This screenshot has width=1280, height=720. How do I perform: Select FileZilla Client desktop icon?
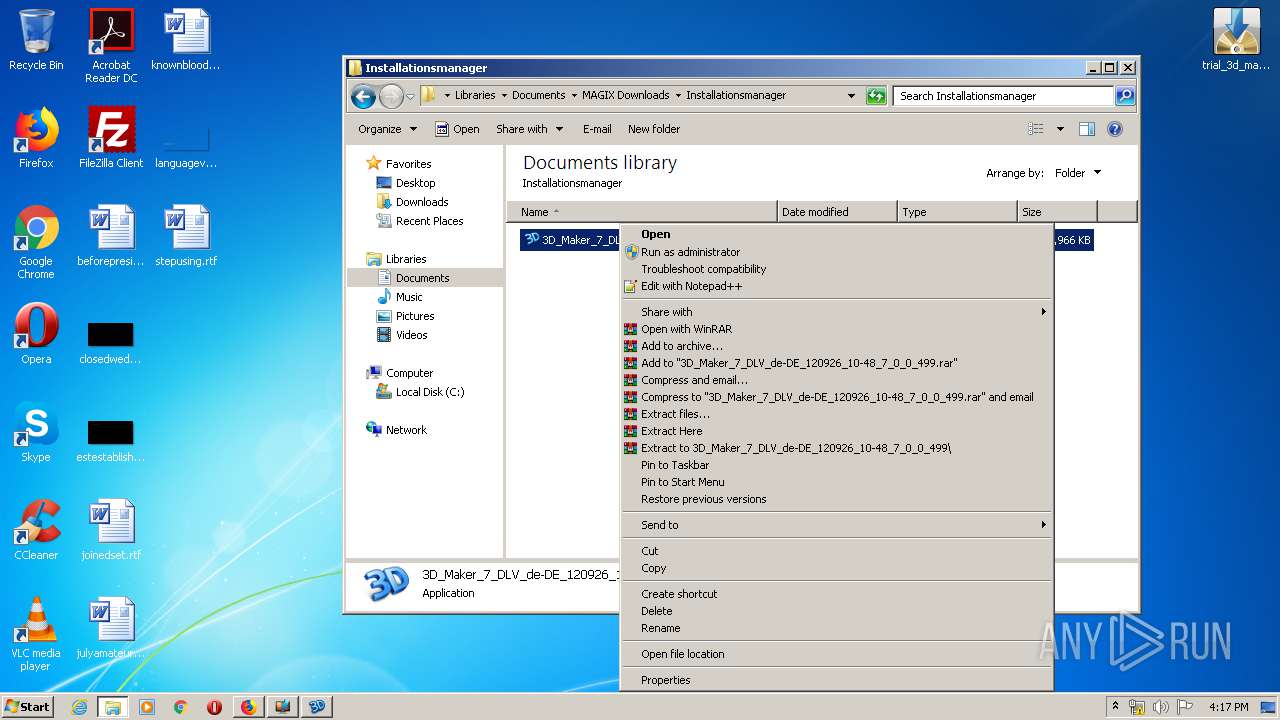click(x=111, y=138)
